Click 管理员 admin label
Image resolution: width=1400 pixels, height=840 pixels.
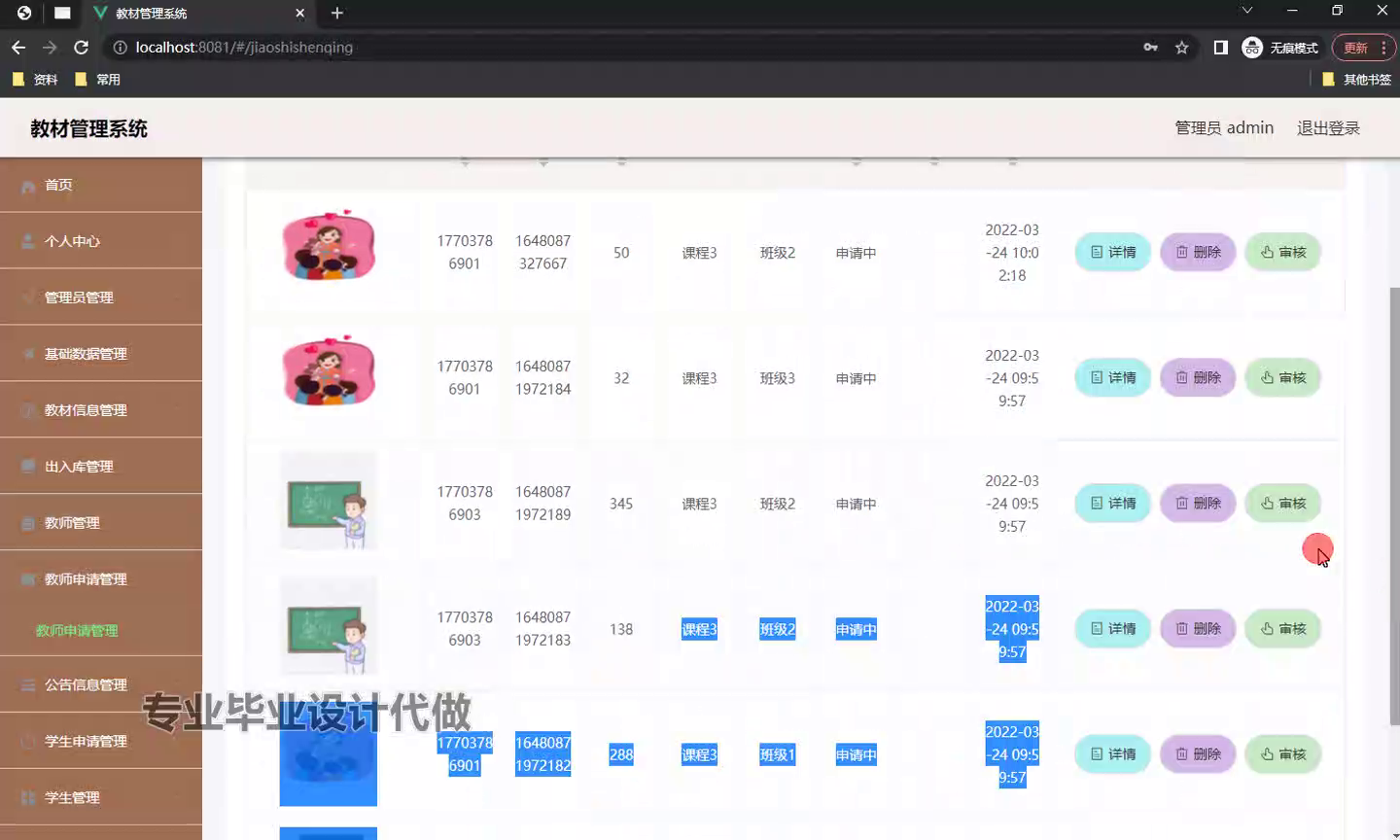(x=1224, y=128)
